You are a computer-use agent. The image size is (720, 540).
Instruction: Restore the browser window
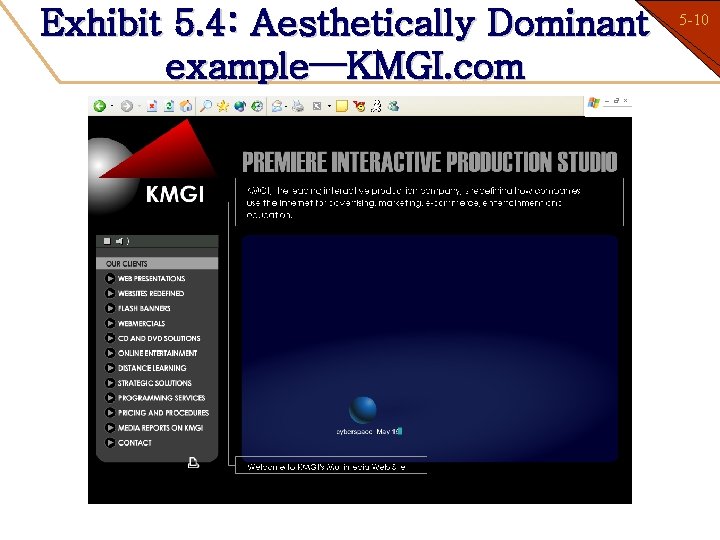617,101
